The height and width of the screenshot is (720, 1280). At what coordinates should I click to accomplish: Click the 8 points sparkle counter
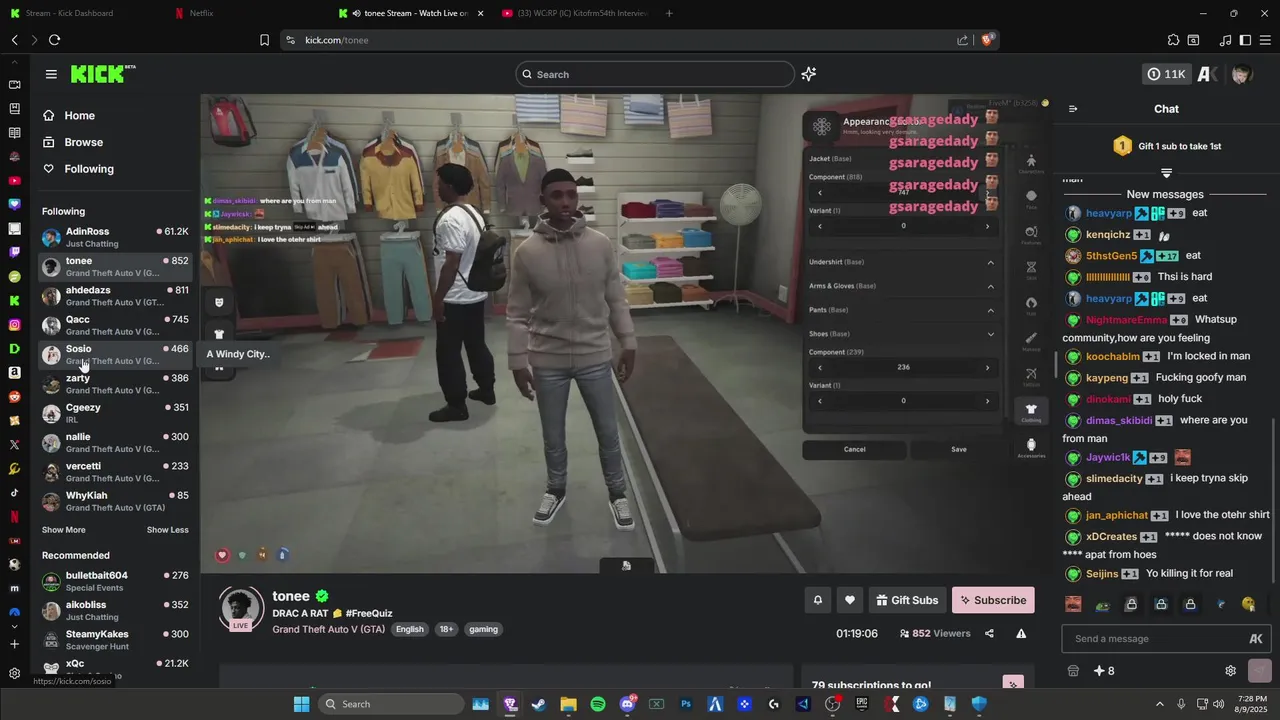[x=1104, y=671]
